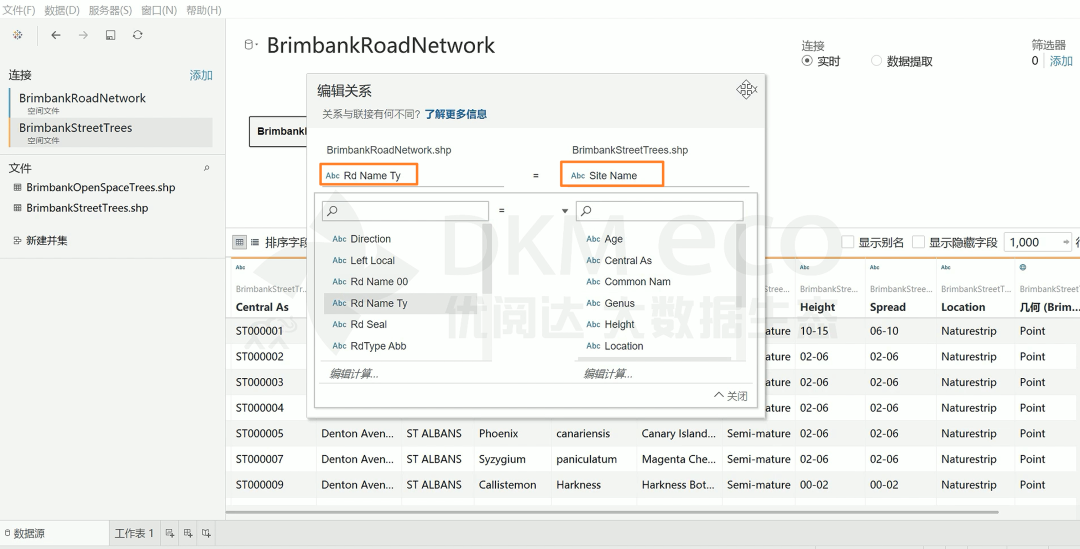1080x549 pixels.
Task: Open the Site Name field selector
Action: point(612,175)
